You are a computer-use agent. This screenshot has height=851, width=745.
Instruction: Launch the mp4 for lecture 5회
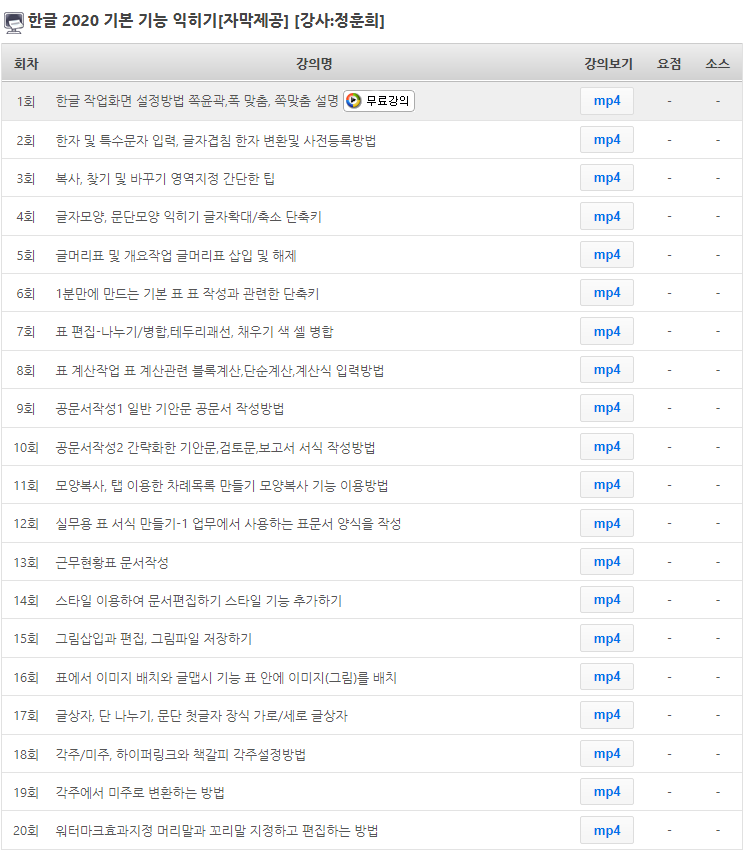tap(607, 255)
